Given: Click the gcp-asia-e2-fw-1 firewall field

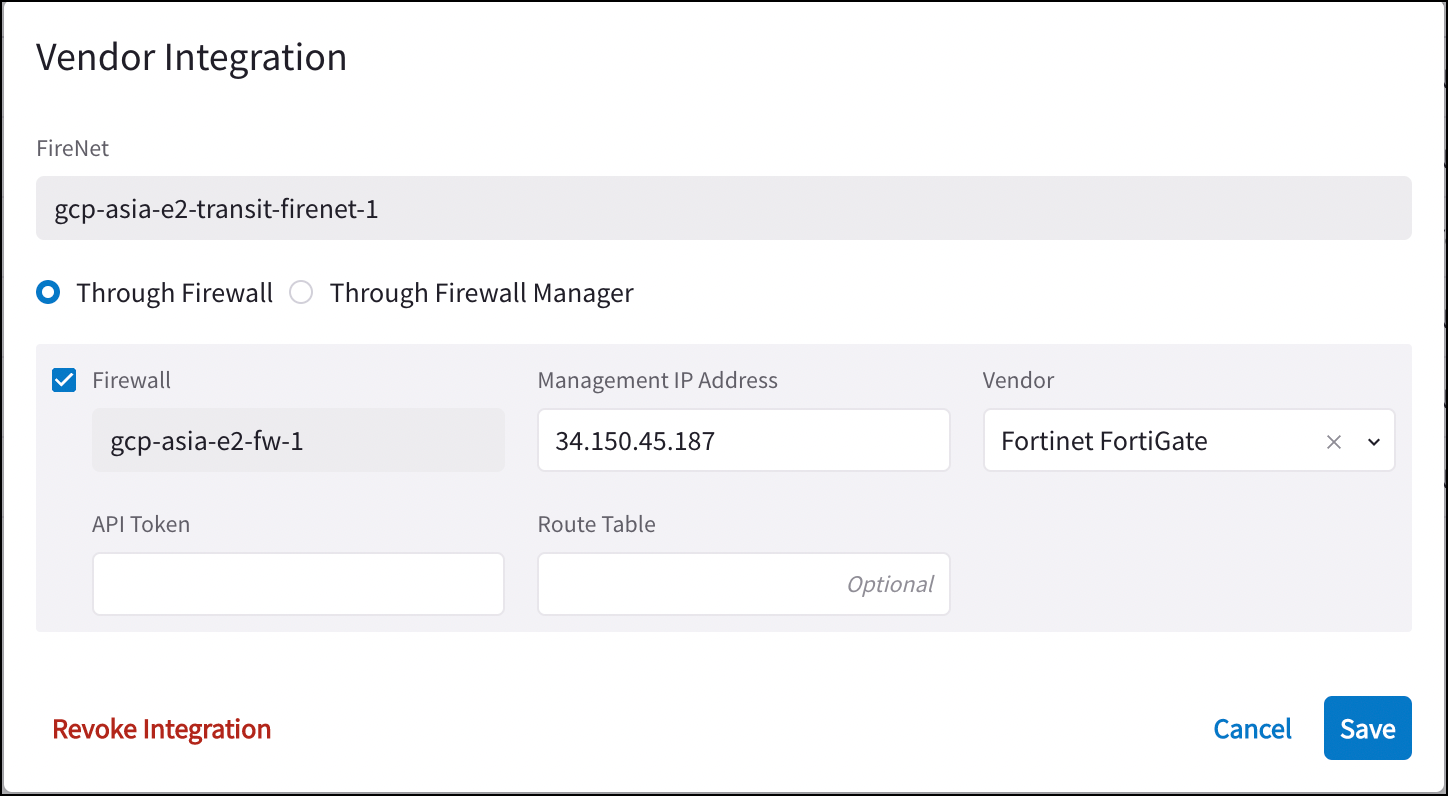Looking at the screenshot, I should [298, 440].
